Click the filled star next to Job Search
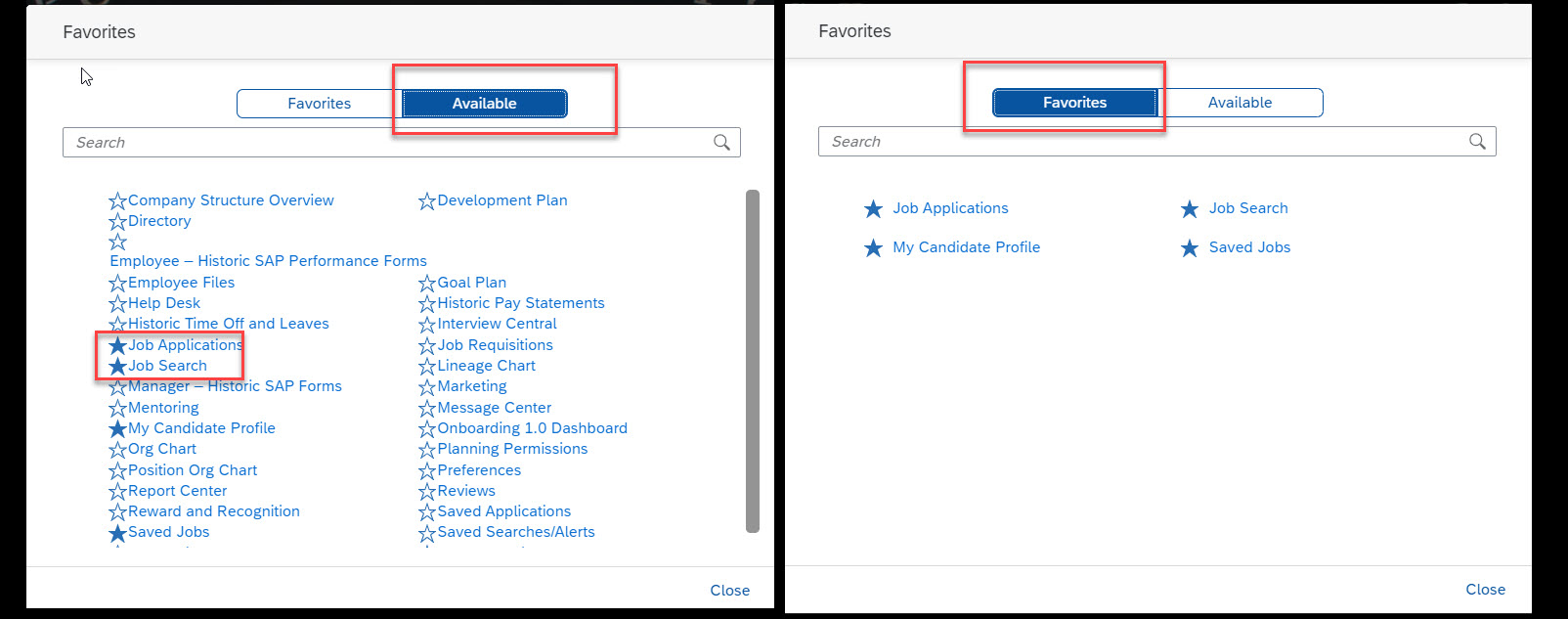1568x619 pixels. 117,367
